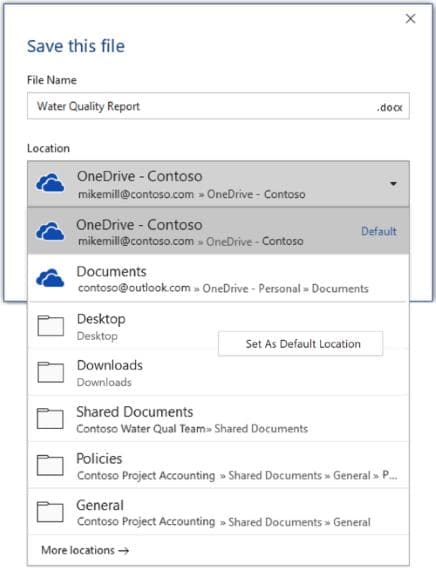The height and width of the screenshot is (572, 436).
Task: Click the Contoso Water Qual Team path text
Action: [192, 429]
